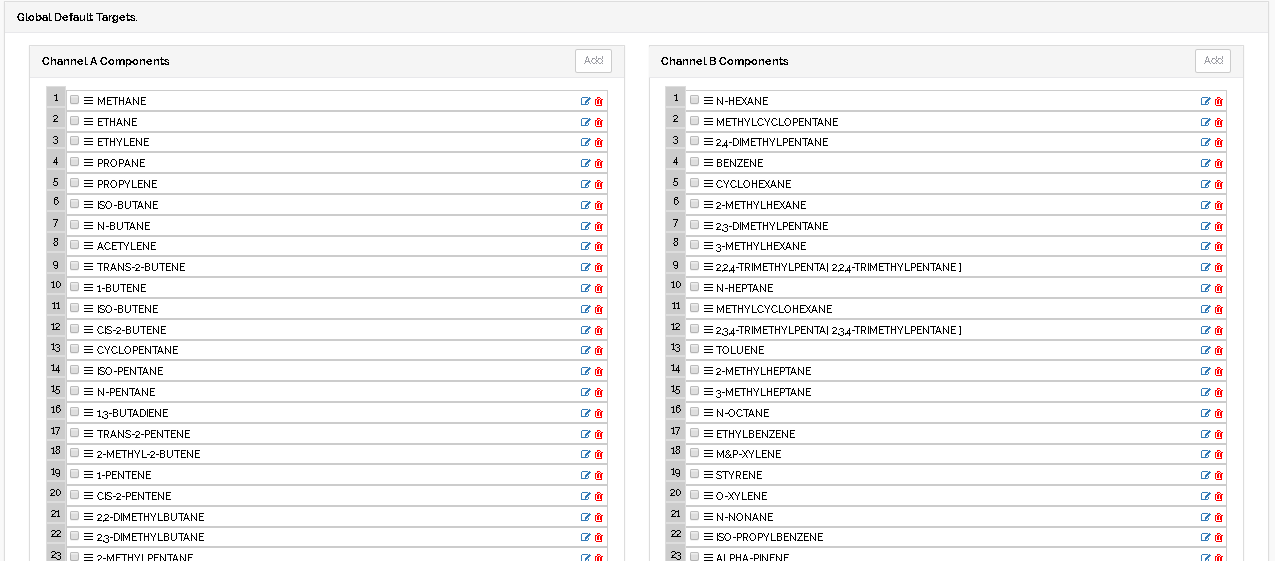This screenshot has width=1275, height=561.
Task: Delete the TOLUENE component row
Action: 1219,351
